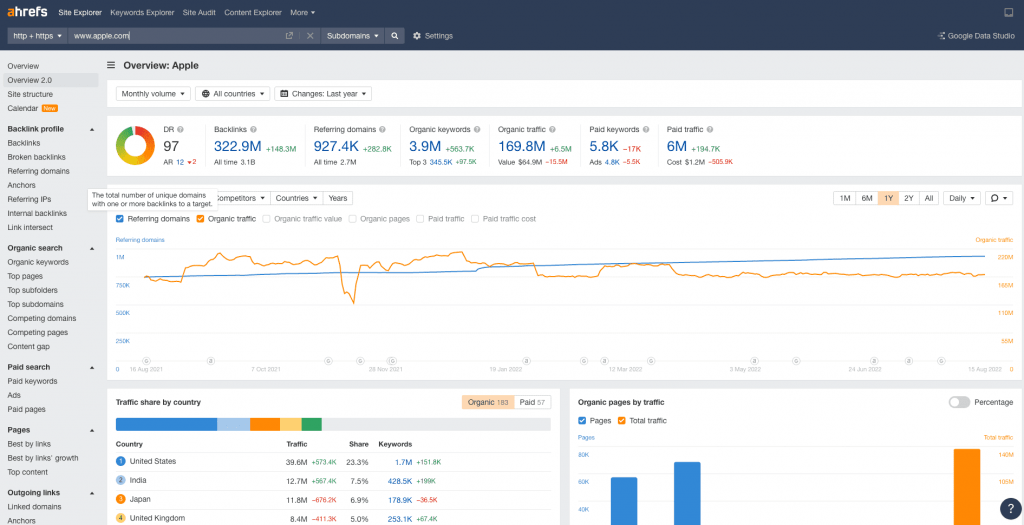Select the Years chart button
Screen dimensions: 1024x525
(x=338, y=198)
